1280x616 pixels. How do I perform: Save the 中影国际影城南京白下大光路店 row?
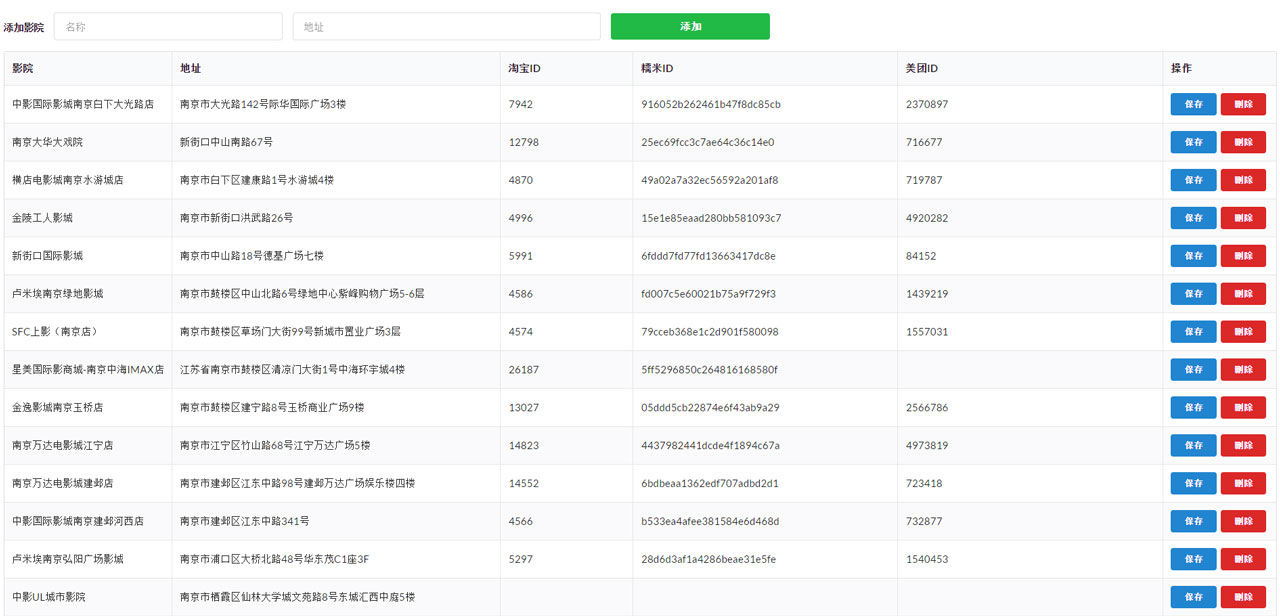pyautogui.click(x=1193, y=104)
